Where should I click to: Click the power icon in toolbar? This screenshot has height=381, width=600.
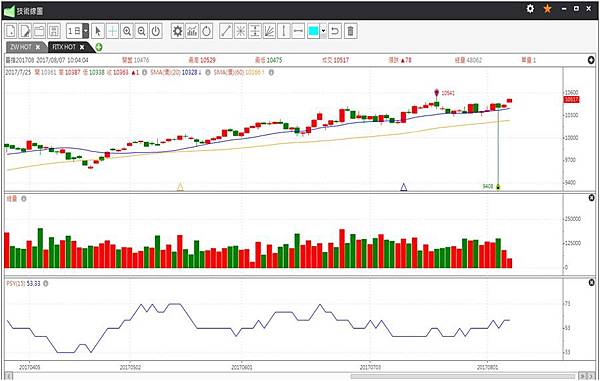click(x=156, y=31)
